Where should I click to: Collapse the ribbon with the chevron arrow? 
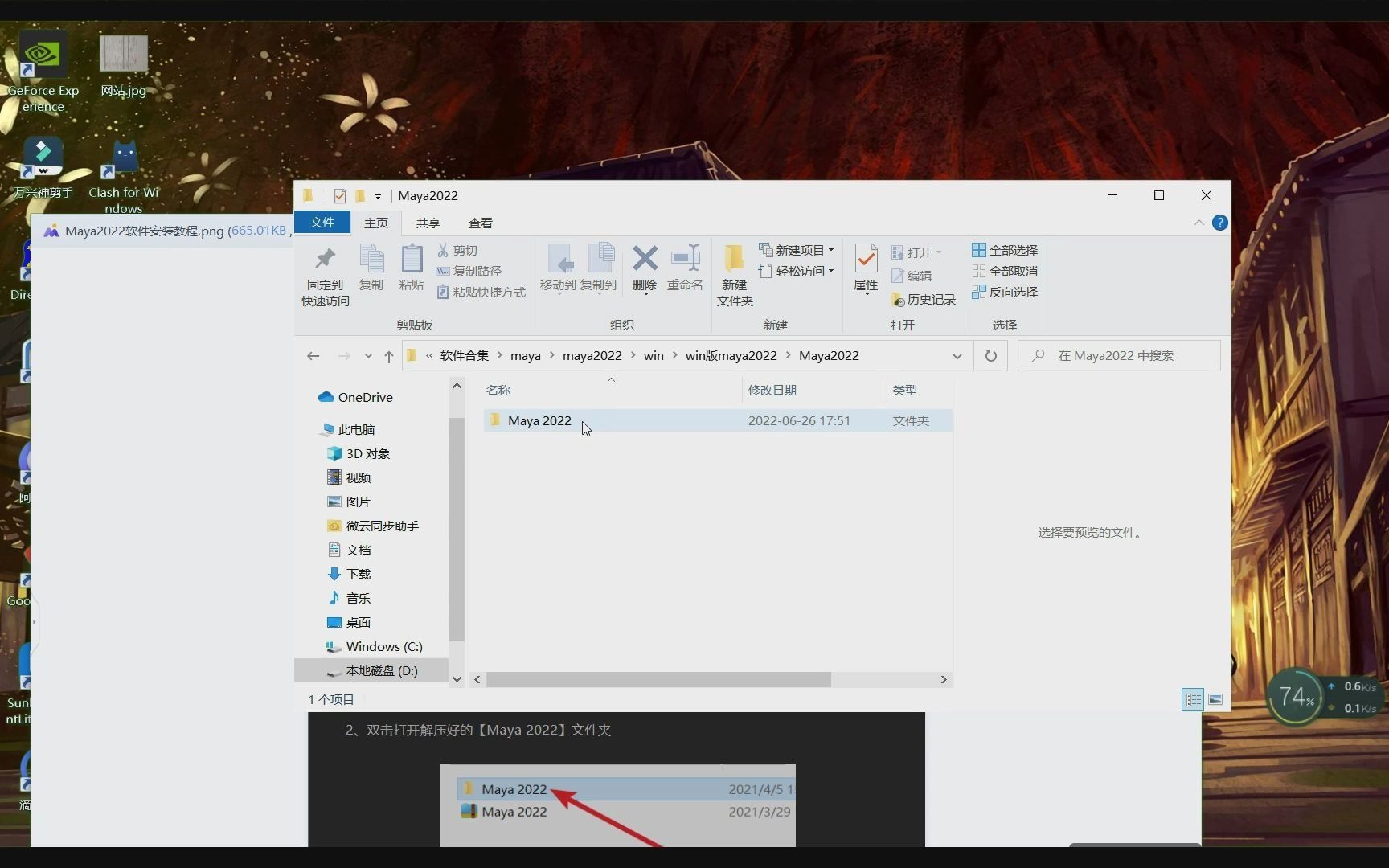tap(1198, 223)
